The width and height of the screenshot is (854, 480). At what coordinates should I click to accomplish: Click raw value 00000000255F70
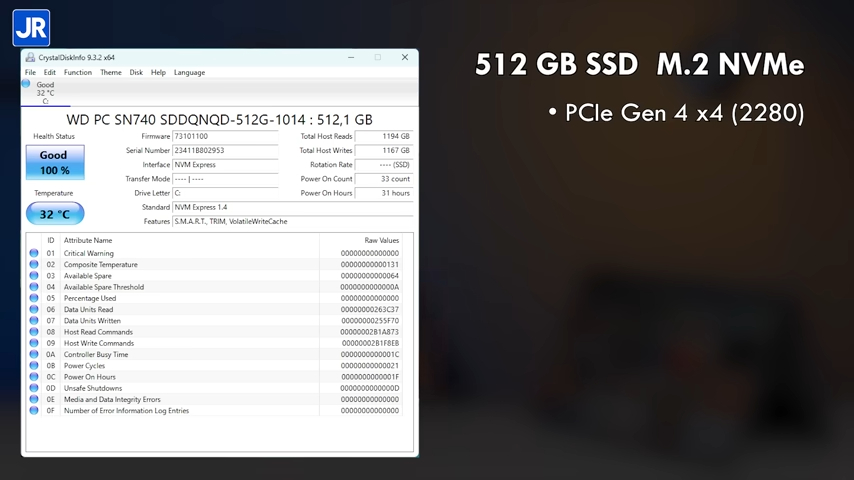[x=370, y=321]
